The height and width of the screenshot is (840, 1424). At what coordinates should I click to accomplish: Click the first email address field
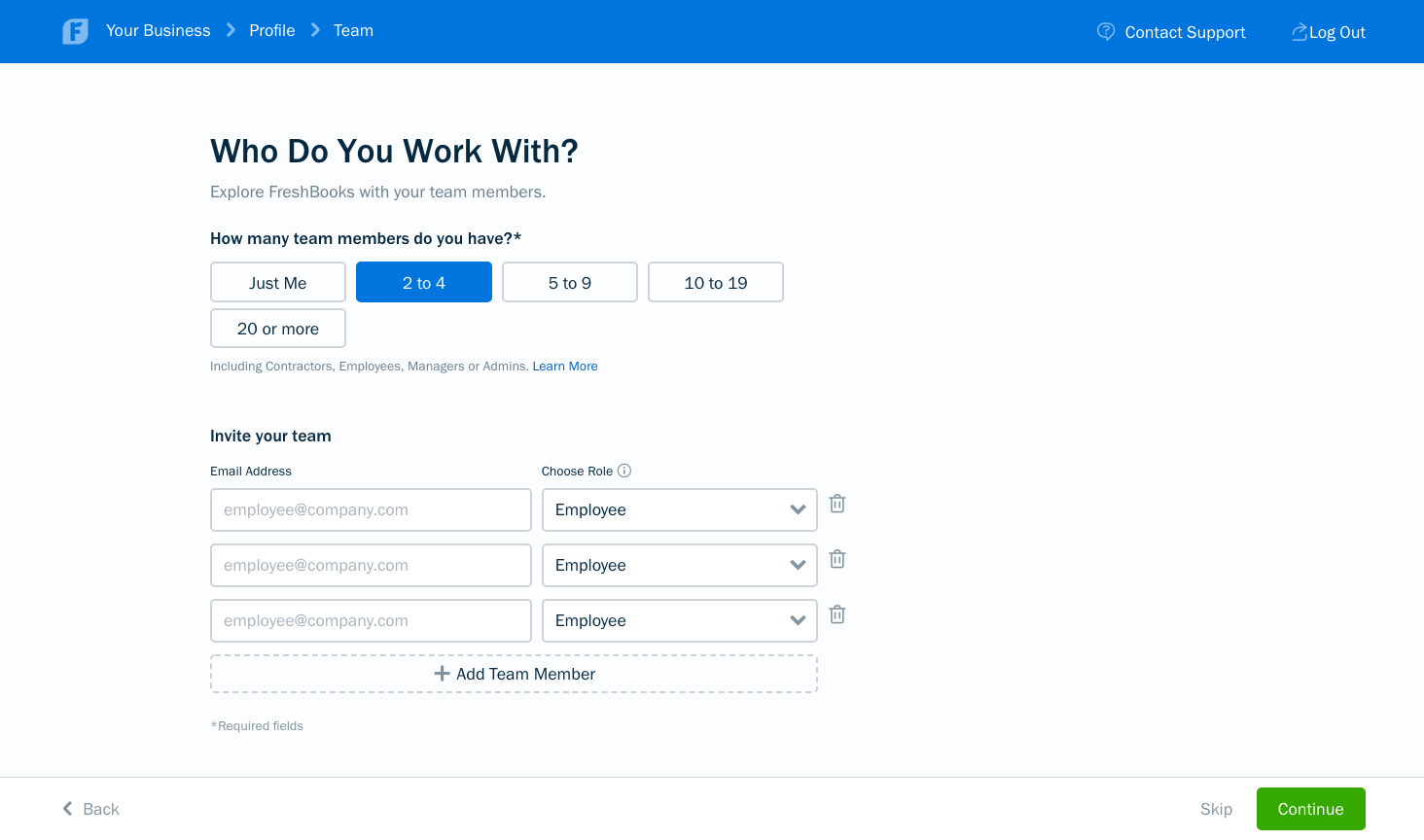click(x=371, y=509)
